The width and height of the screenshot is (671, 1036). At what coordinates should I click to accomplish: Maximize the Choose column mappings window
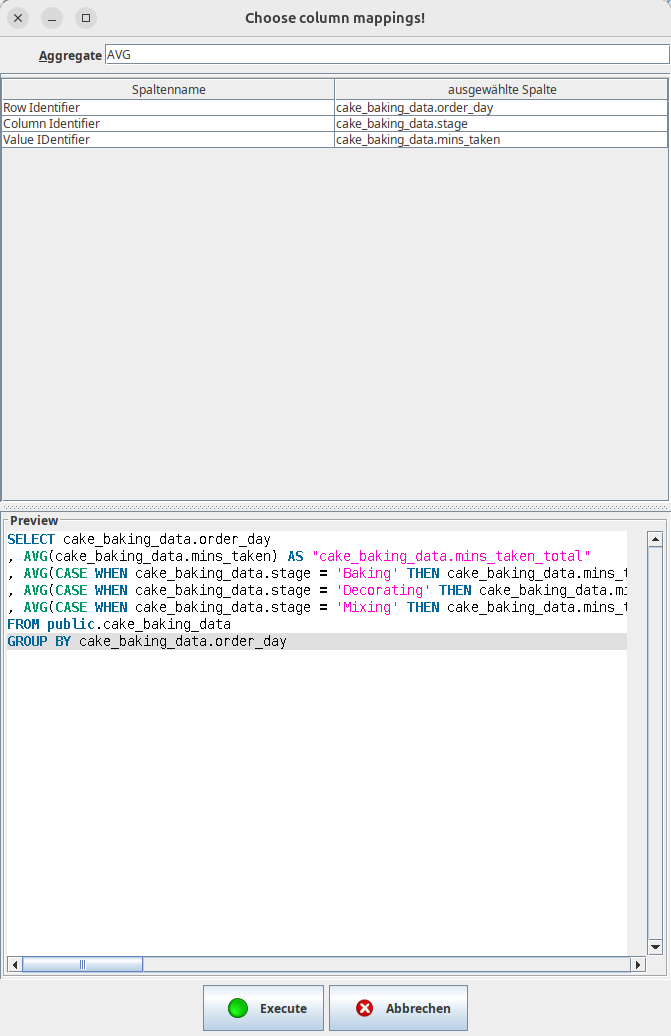tap(86, 18)
